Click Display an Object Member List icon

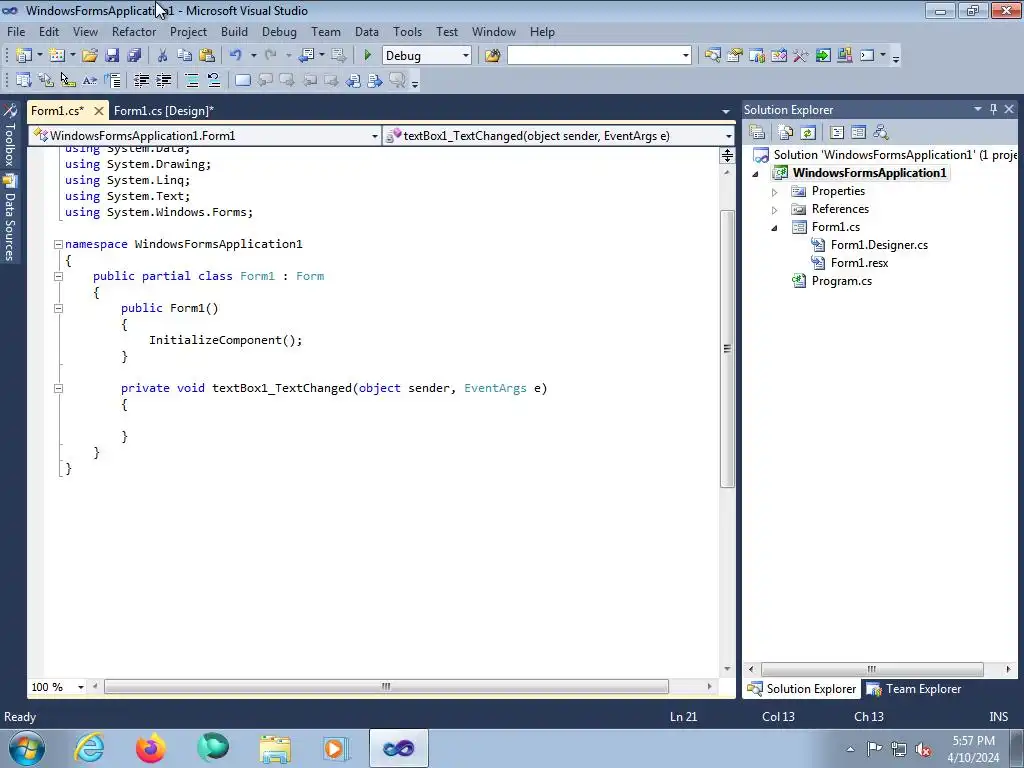[24, 80]
